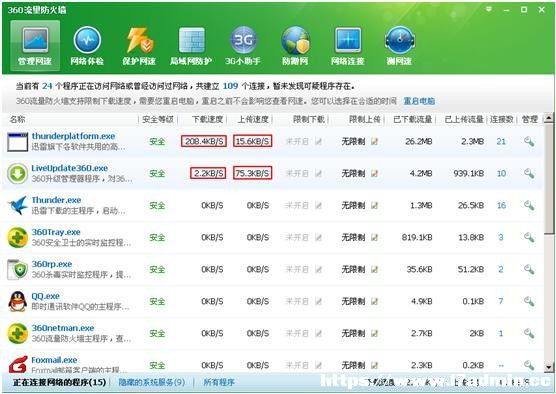Click the manage wrench for thunderplatform.exe
556x394 pixels.
pyautogui.click(x=529, y=141)
